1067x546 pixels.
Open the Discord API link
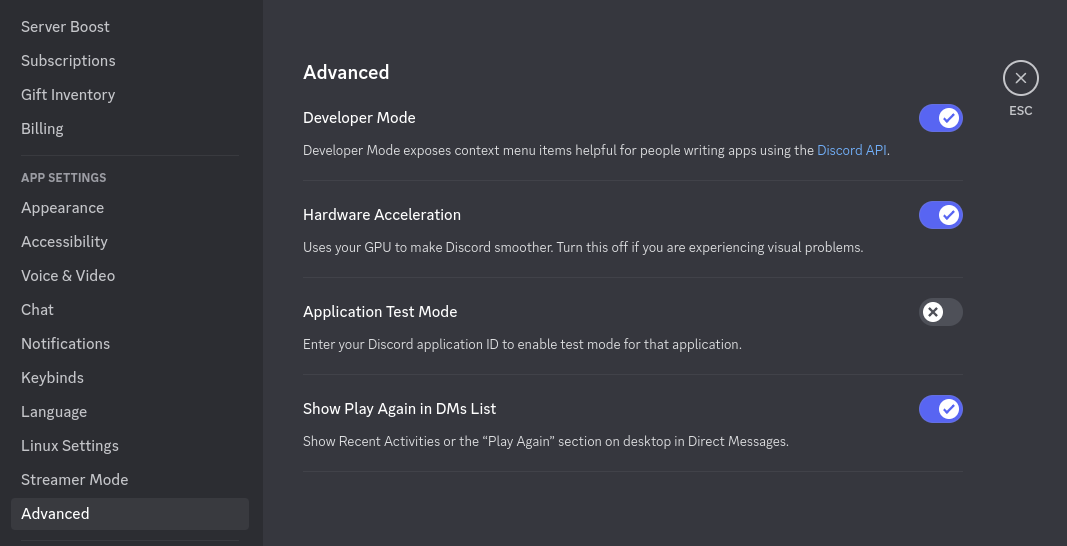(851, 150)
